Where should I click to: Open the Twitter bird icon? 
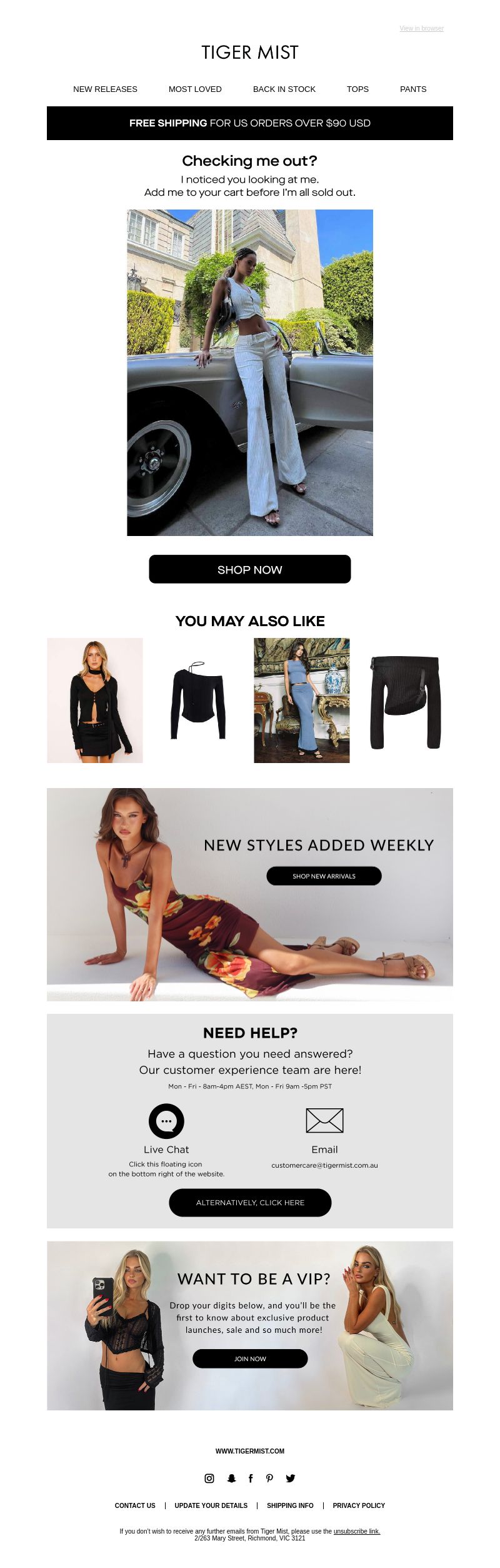pyautogui.click(x=291, y=1478)
